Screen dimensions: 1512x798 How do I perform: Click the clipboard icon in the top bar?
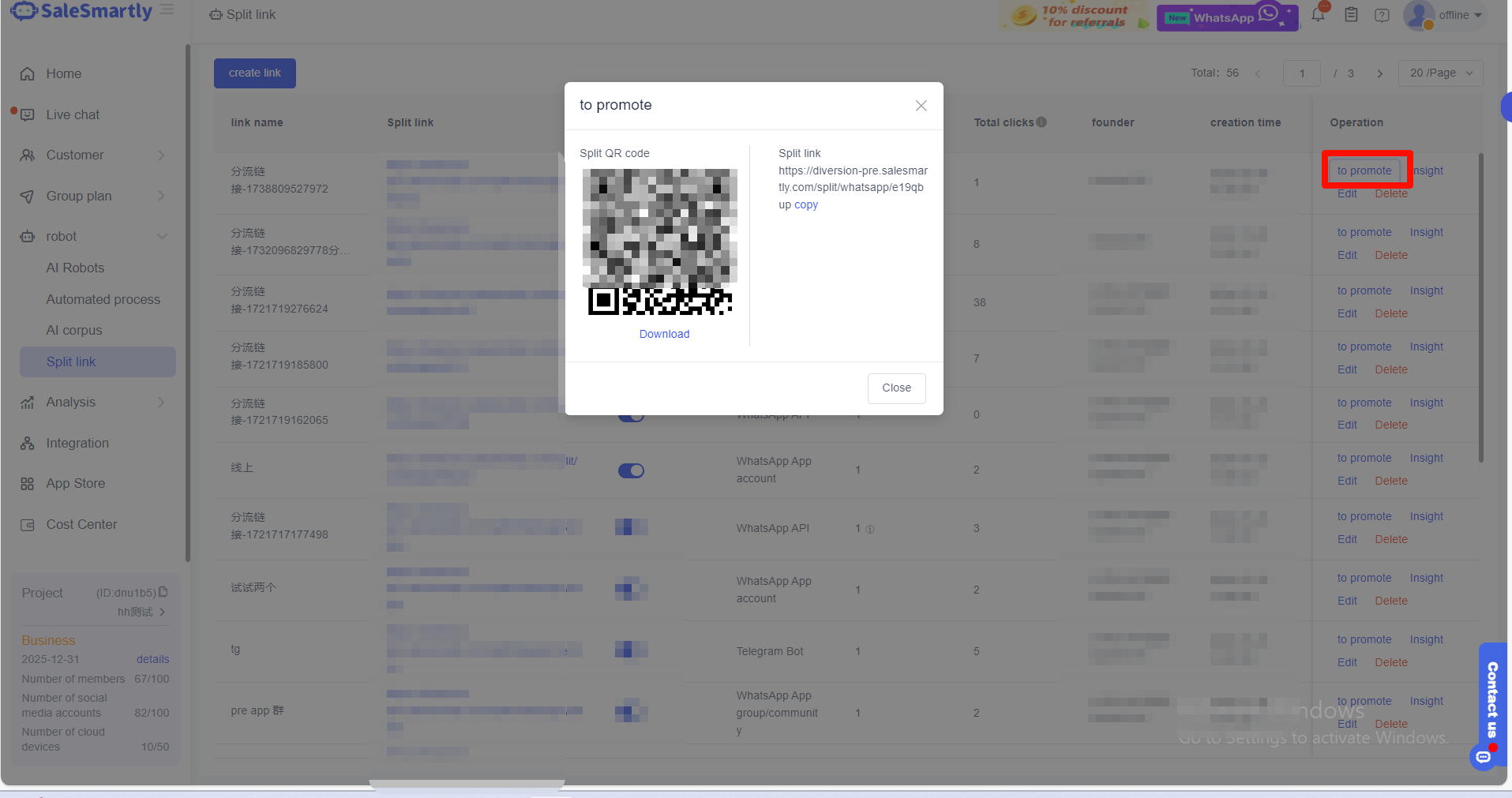tap(1351, 15)
